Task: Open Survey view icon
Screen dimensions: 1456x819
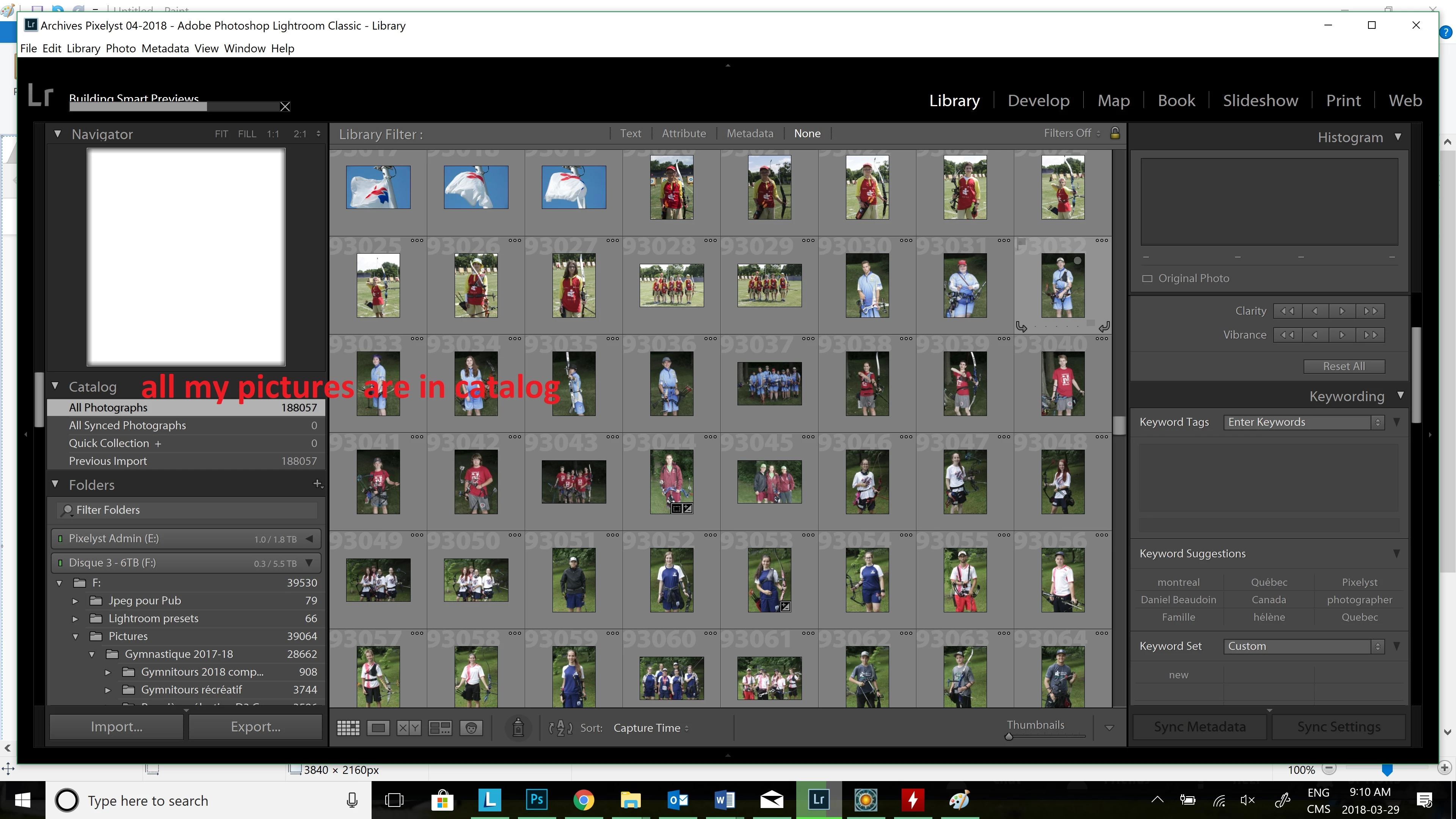Action: click(x=440, y=728)
